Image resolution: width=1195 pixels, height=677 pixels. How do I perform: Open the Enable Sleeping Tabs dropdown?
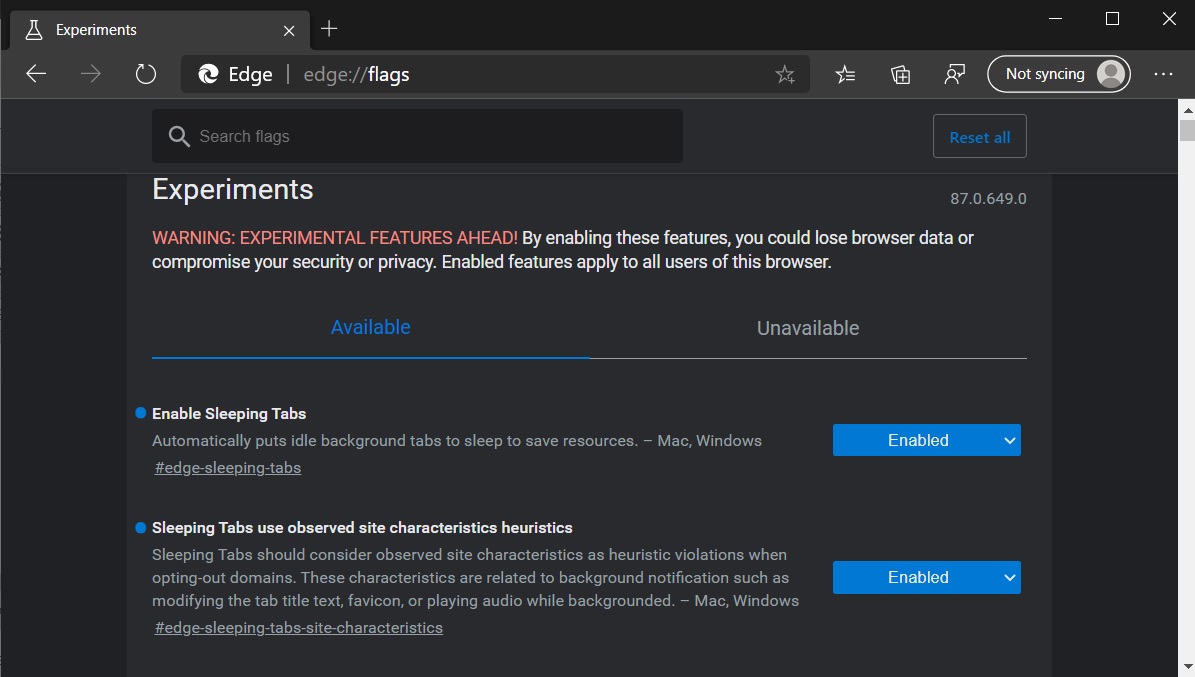pyautogui.click(x=926, y=440)
